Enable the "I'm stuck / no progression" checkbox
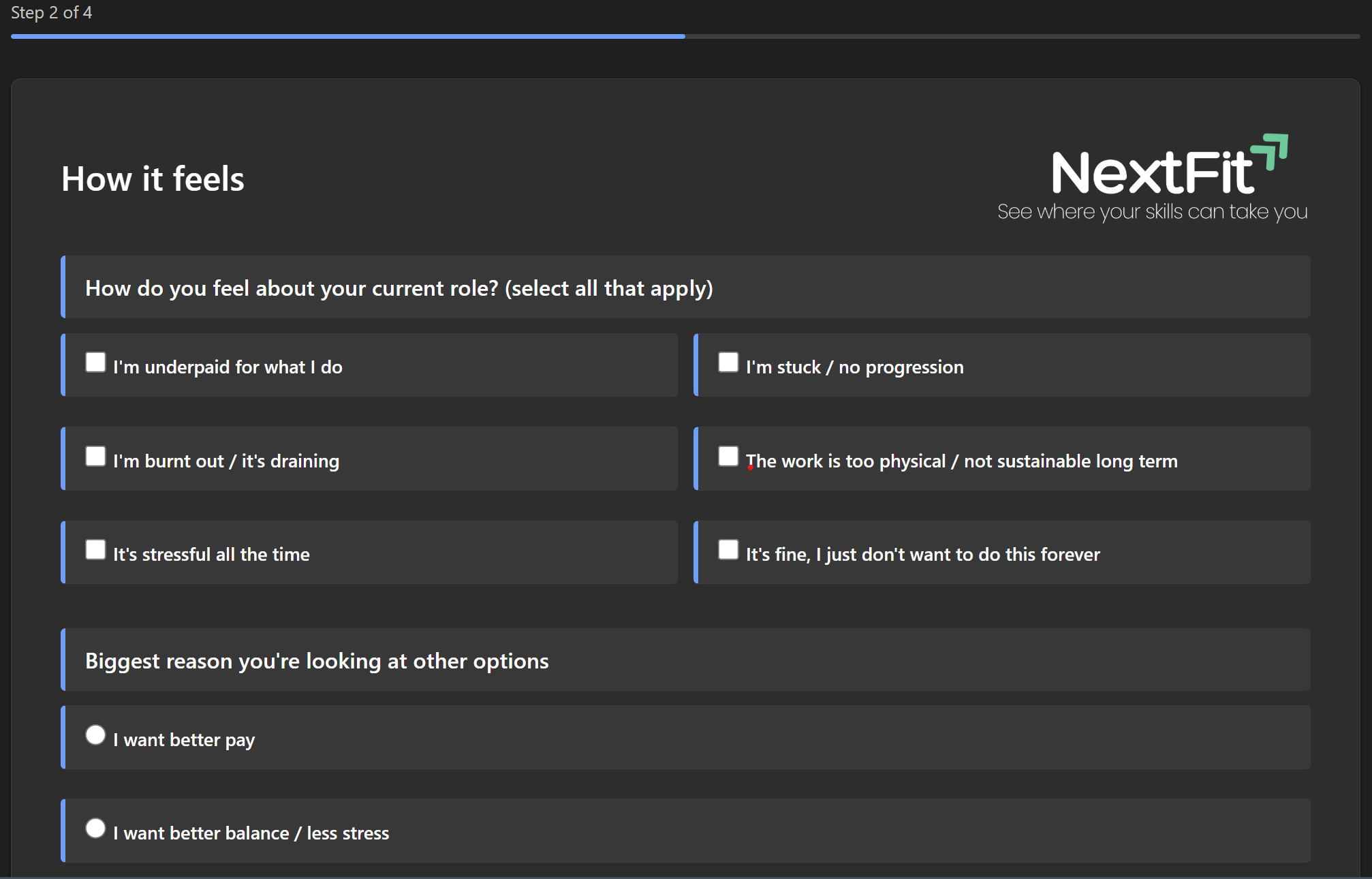Viewport: 1372px width, 879px height. 728,362
